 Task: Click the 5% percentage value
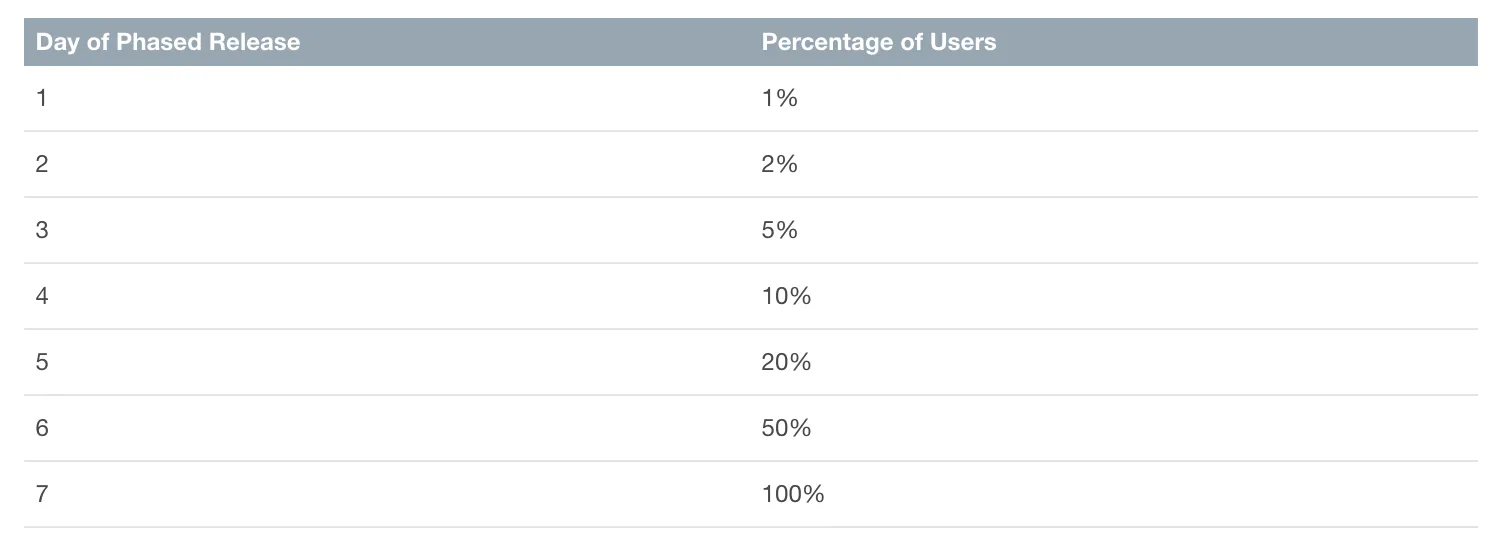coord(779,230)
